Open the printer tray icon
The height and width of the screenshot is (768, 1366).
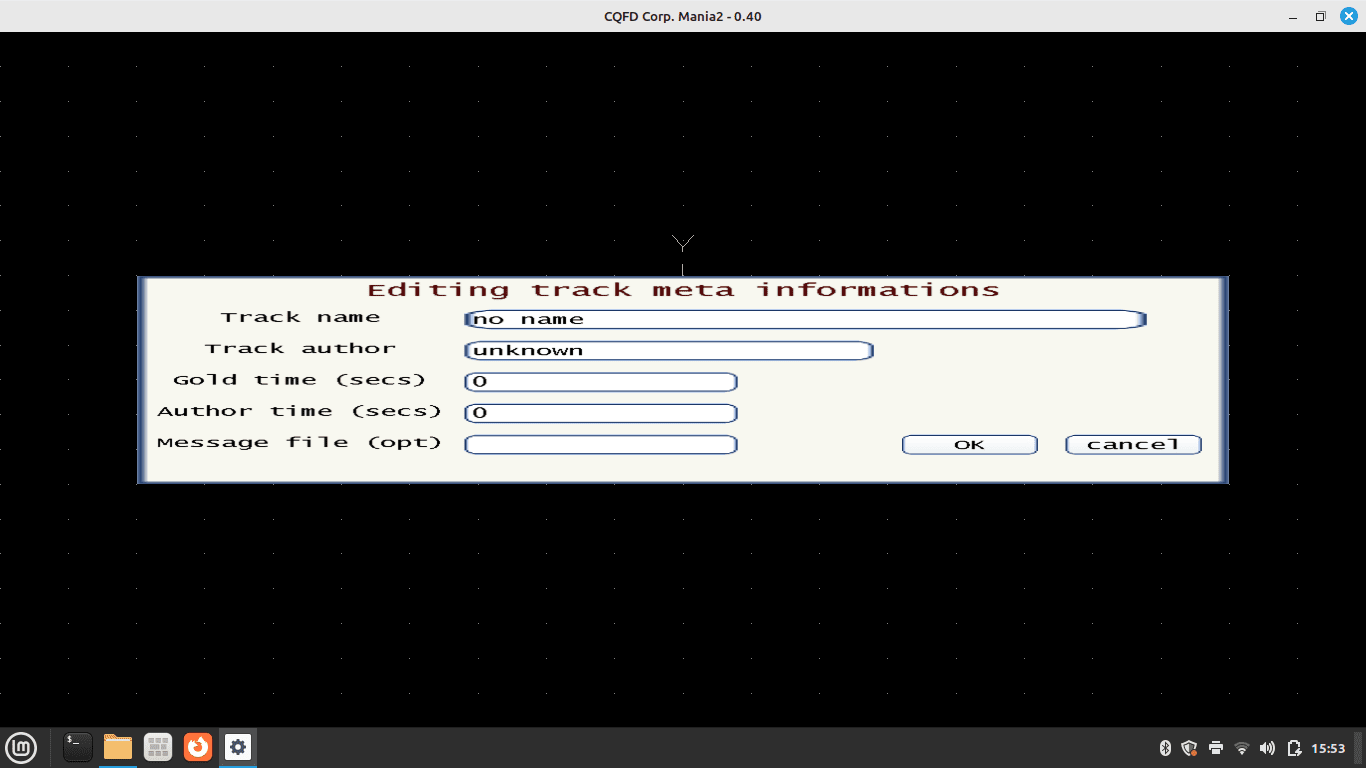(x=1216, y=748)
